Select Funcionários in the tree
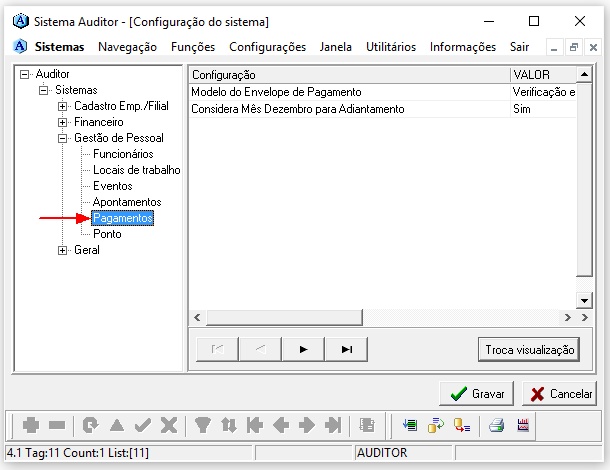 click(123, 154)
